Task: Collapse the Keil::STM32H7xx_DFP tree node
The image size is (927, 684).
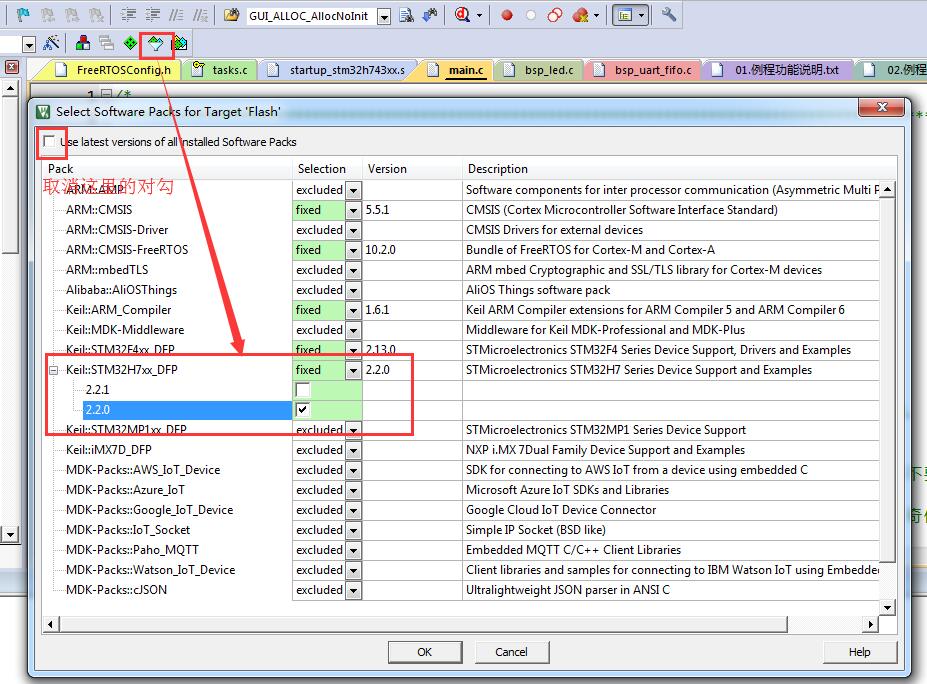Action: point(53,370)
